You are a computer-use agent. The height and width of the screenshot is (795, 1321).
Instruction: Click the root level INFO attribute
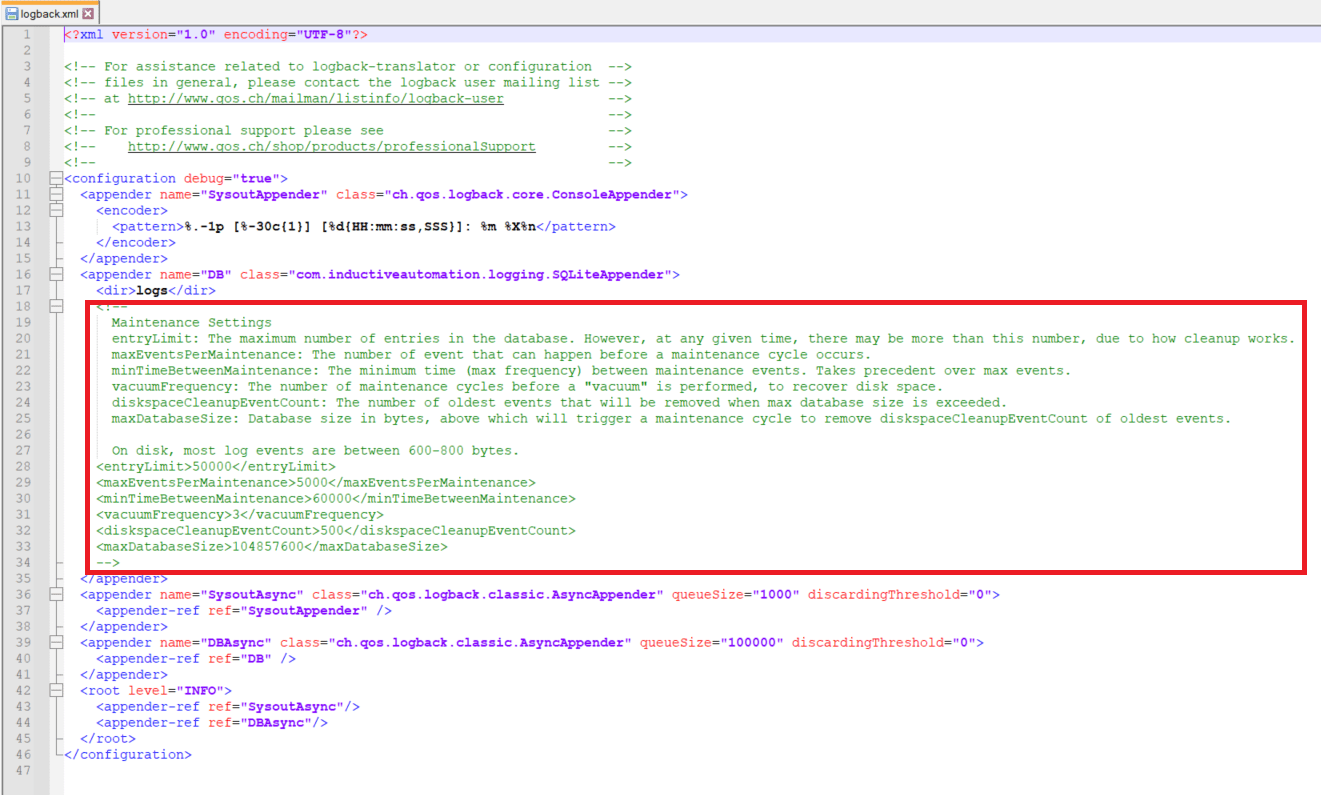pos(203,690)
